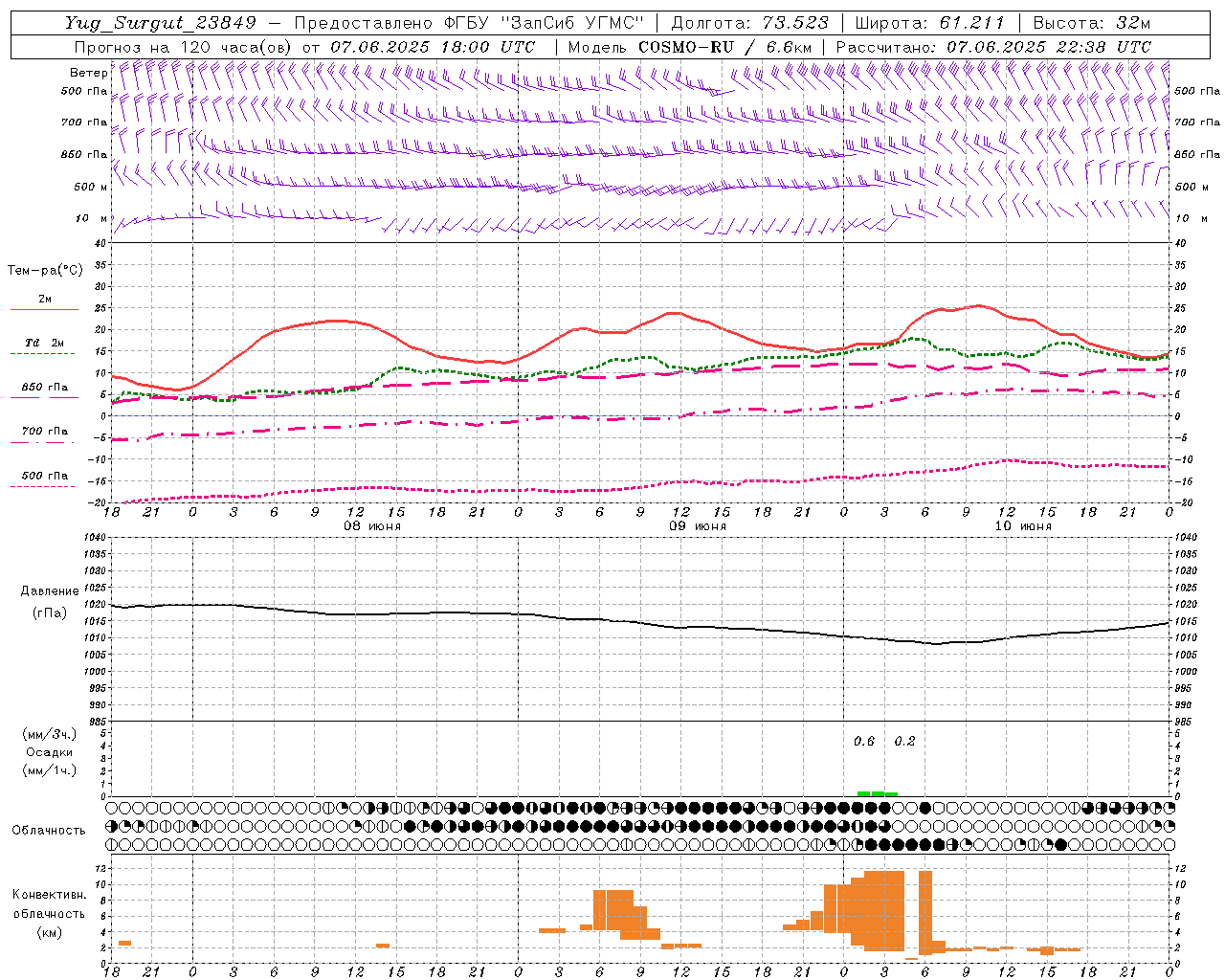This screenshot has height=980, width=1225.
Task: Click the date label 10 июня
Action: pyautogui.click(x=1023, y=526)
